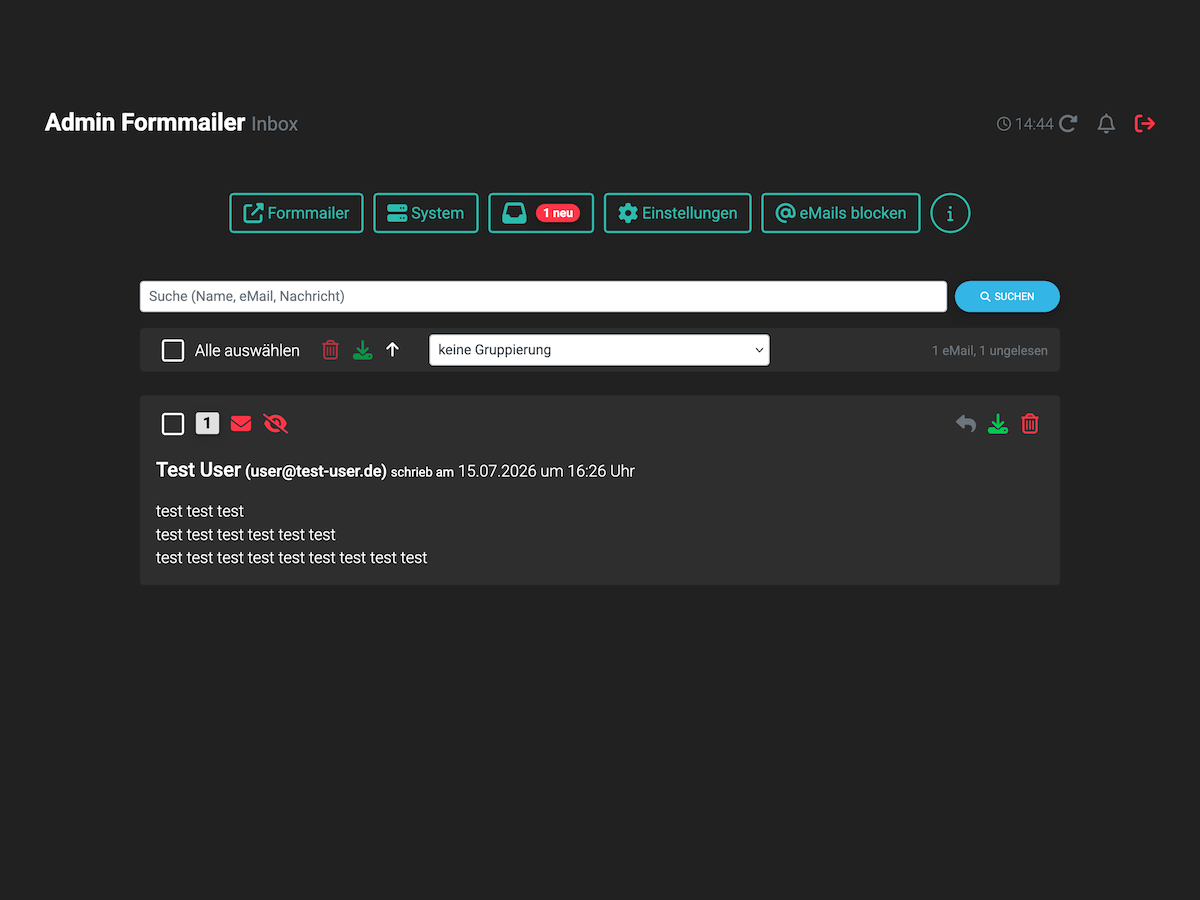The width and height of the screenshot is (1200, 900).
Task: Click the SUCHEN button
Action: pos(1007,296)
